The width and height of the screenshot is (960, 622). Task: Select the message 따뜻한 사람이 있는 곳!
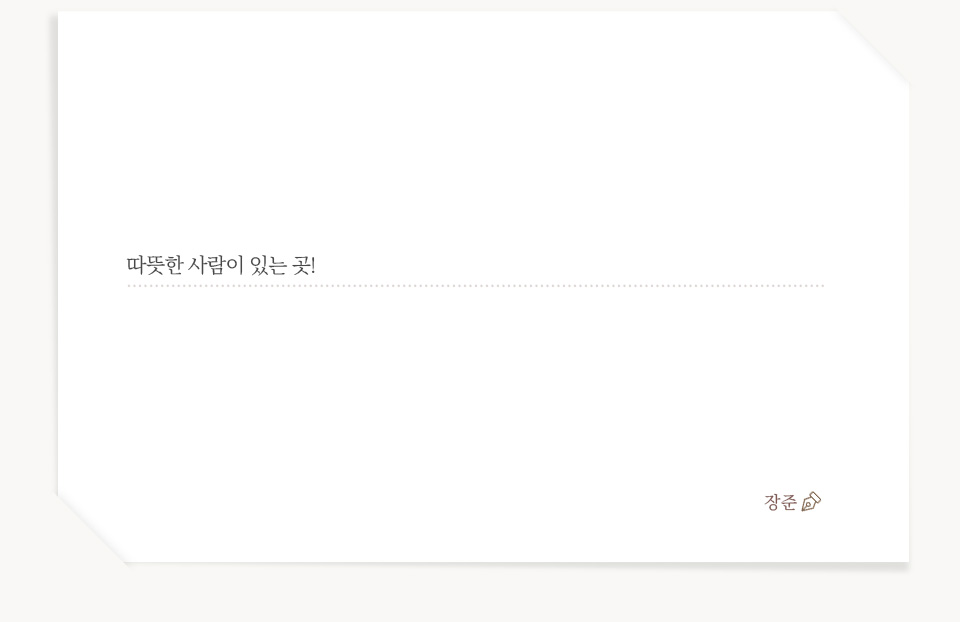[x=221, y=266]
